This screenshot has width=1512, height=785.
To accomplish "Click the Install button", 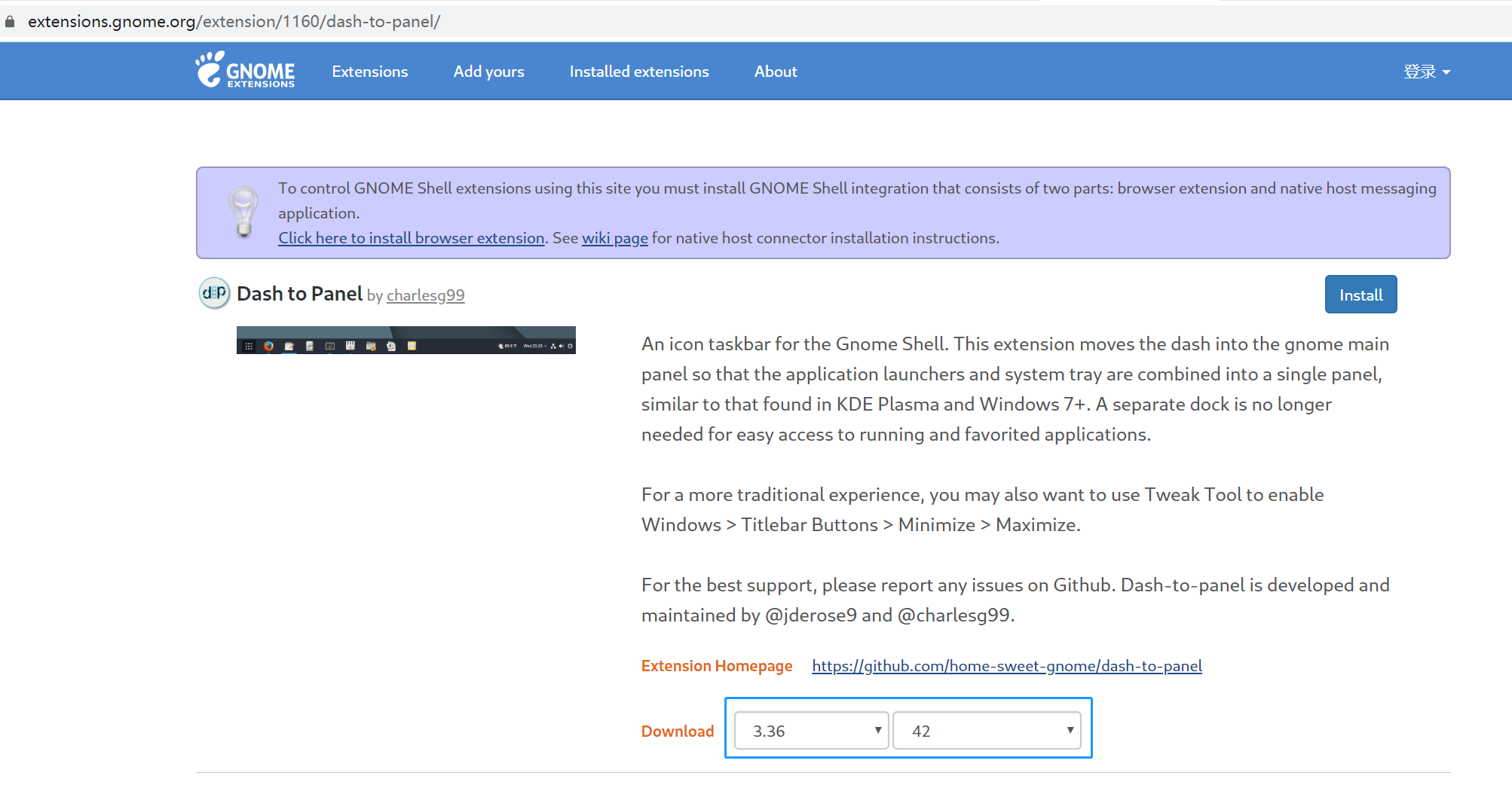I will [1360, 295].
